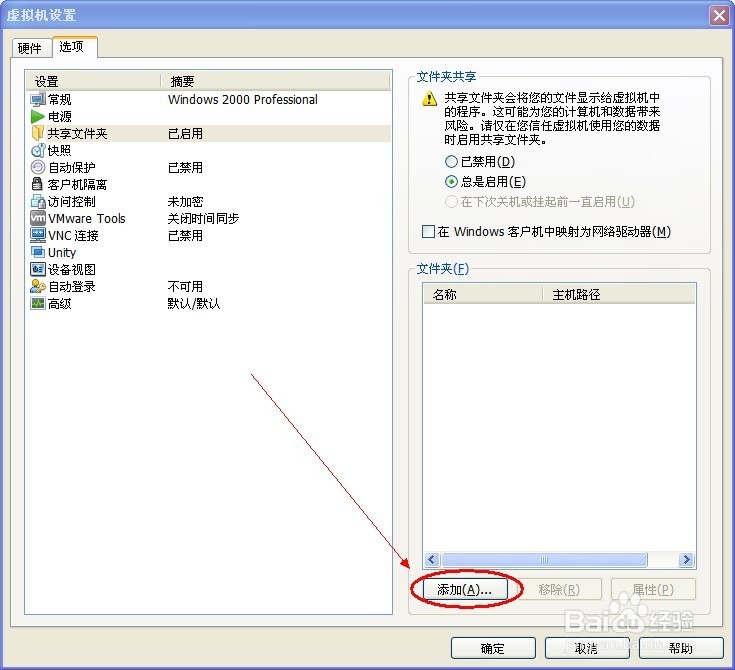Click the VNC 连接 icon

[38, 235]
